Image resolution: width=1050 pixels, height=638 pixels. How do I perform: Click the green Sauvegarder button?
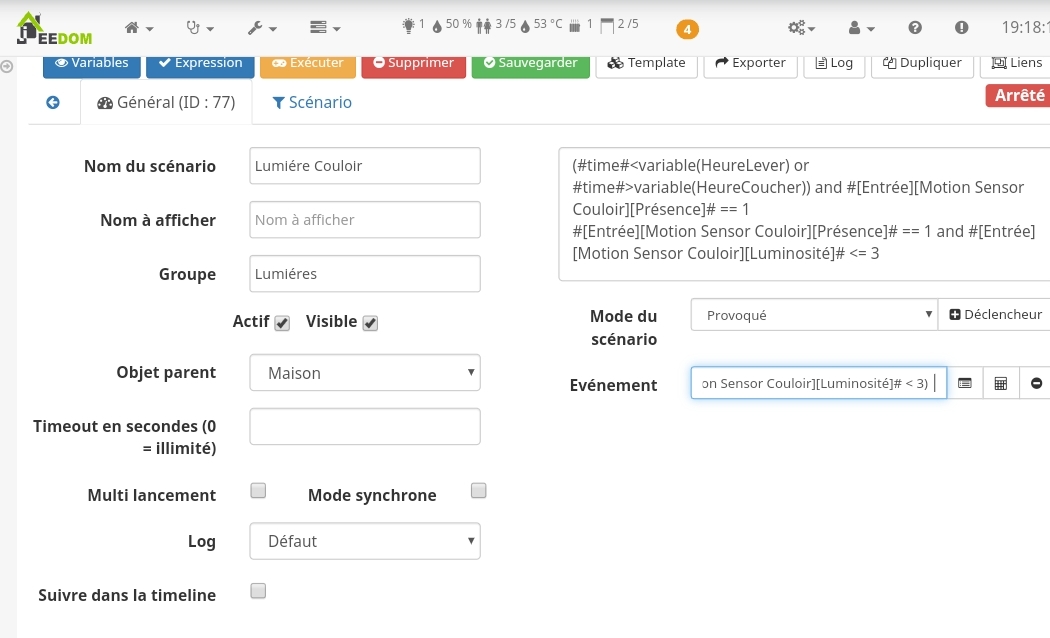tap(530, 63)
